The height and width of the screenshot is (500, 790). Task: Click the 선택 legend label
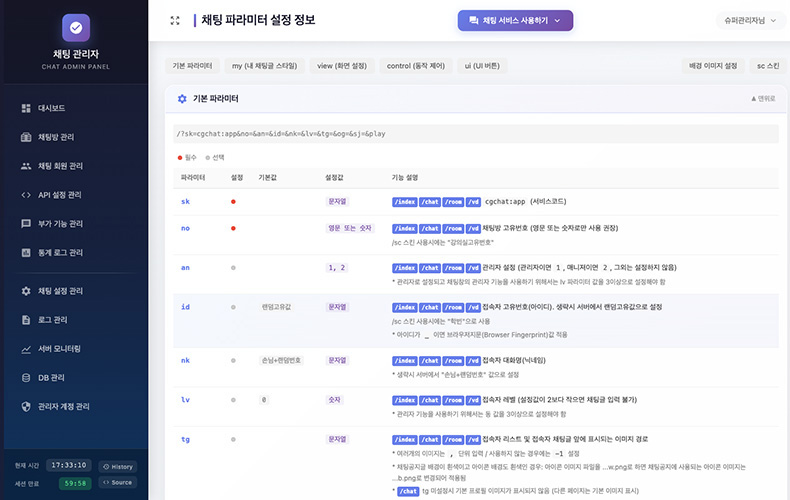coord(218,158)
